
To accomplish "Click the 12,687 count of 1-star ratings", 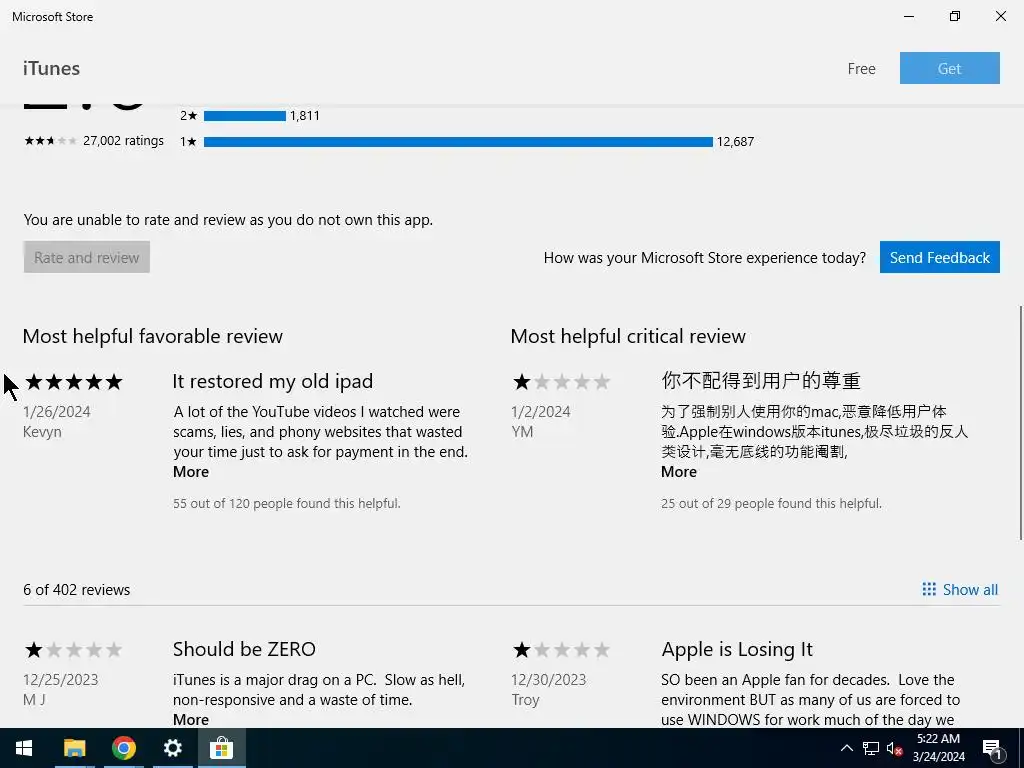I will (735, 142).
